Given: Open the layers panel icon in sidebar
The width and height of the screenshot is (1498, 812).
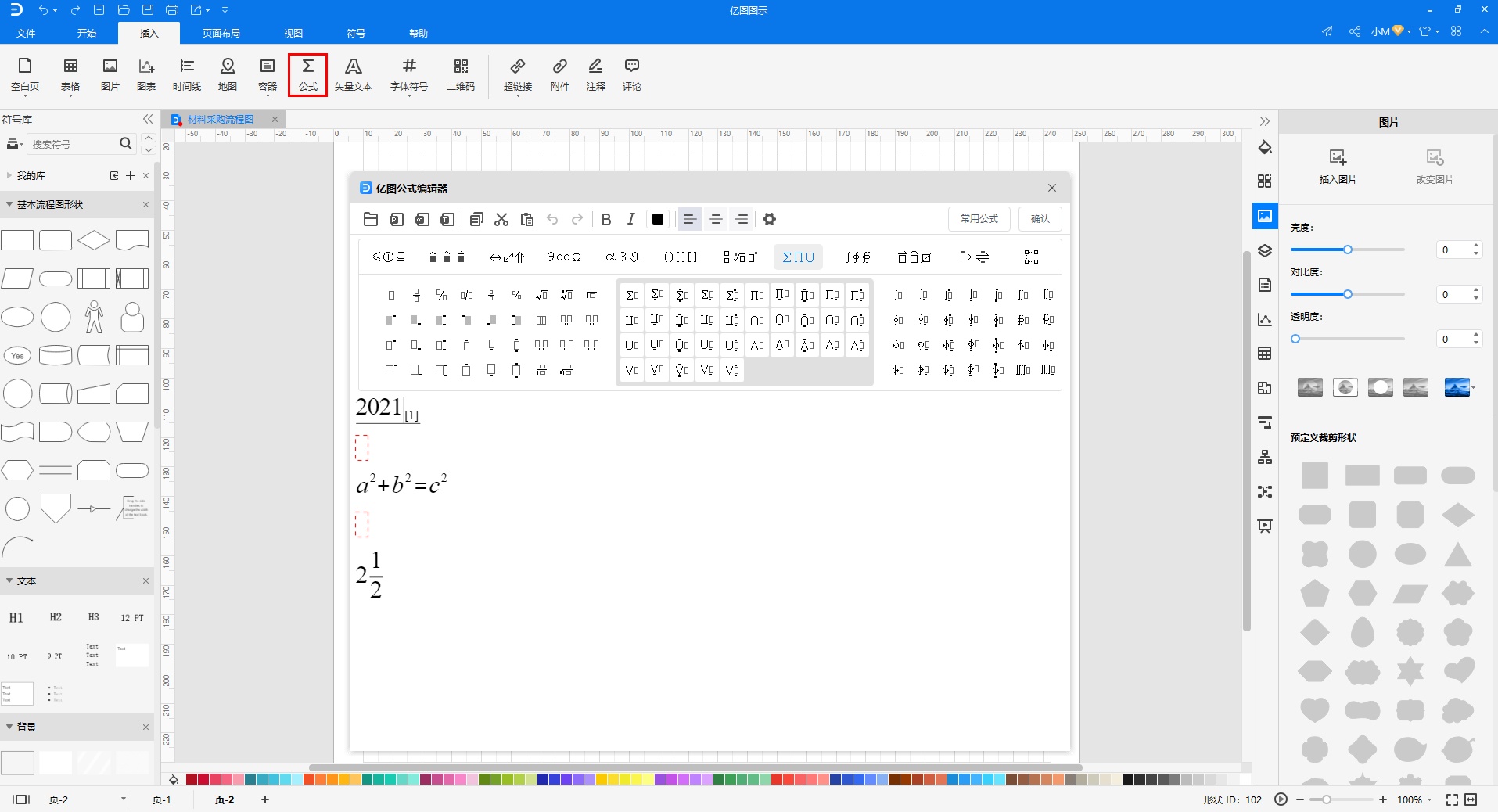Looking at the screenshot, I should pyautogui.click(x=1265, y=250).
